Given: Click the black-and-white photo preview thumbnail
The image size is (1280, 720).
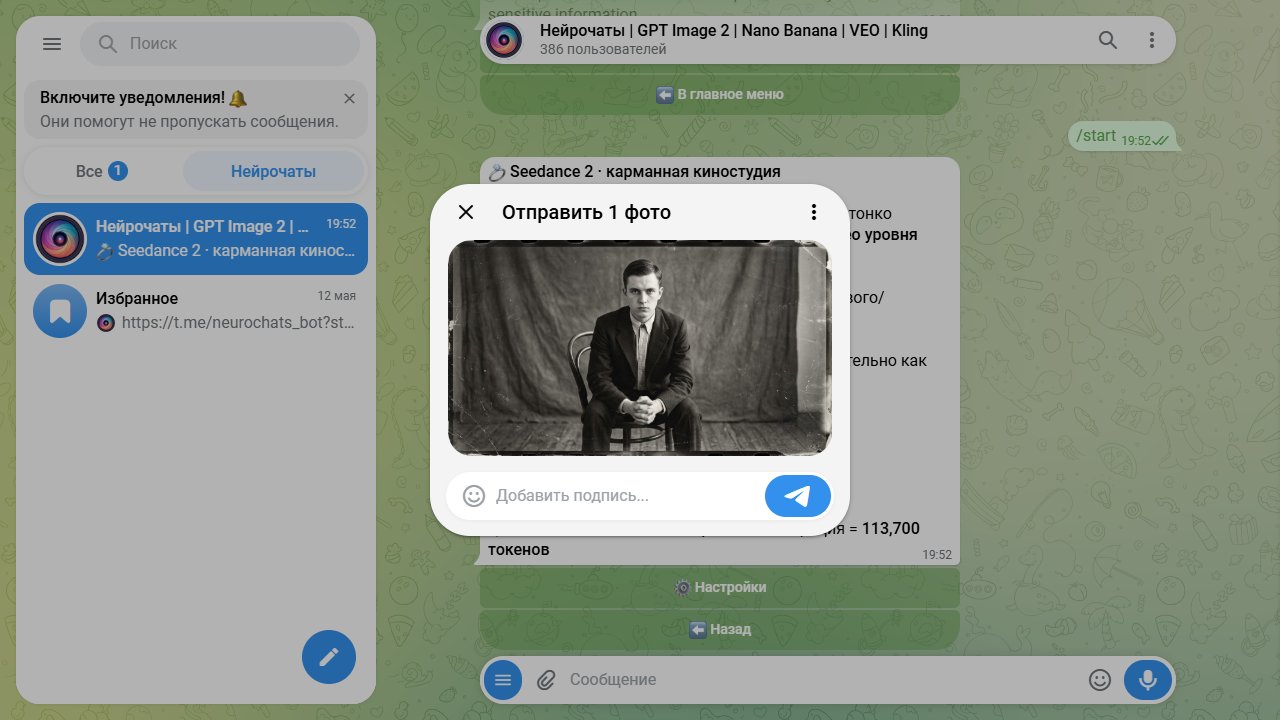Looking at the screenshot, I should point(640,347).
